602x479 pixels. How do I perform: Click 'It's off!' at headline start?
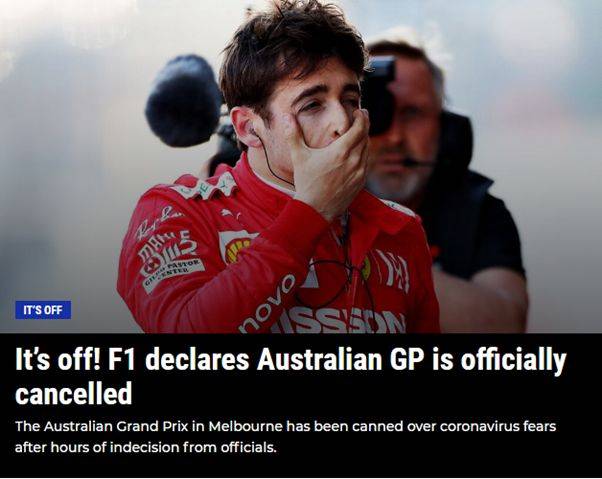58,360
